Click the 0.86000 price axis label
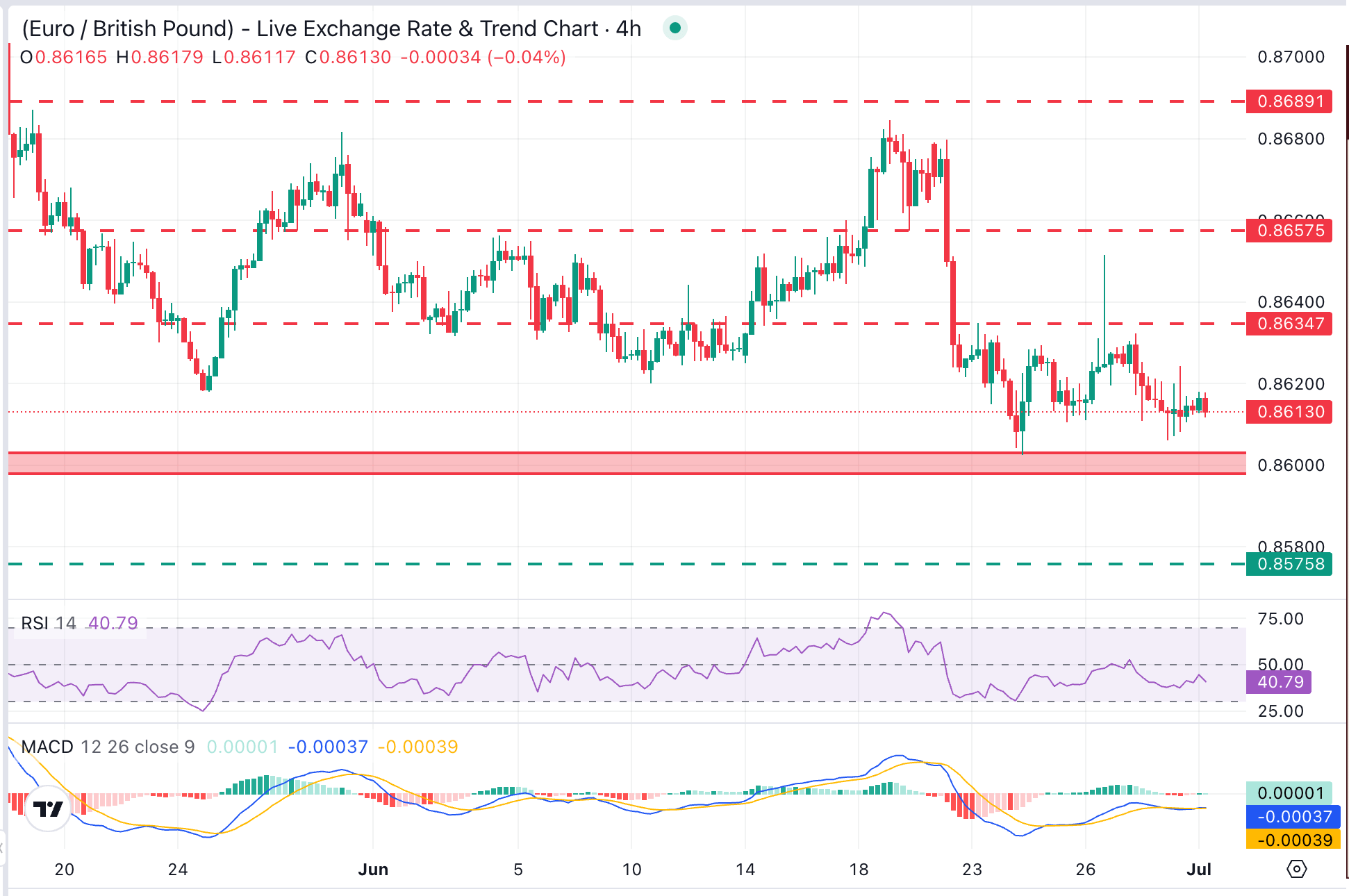The height and width of the screenshot is (896, 1349). 1291,465
